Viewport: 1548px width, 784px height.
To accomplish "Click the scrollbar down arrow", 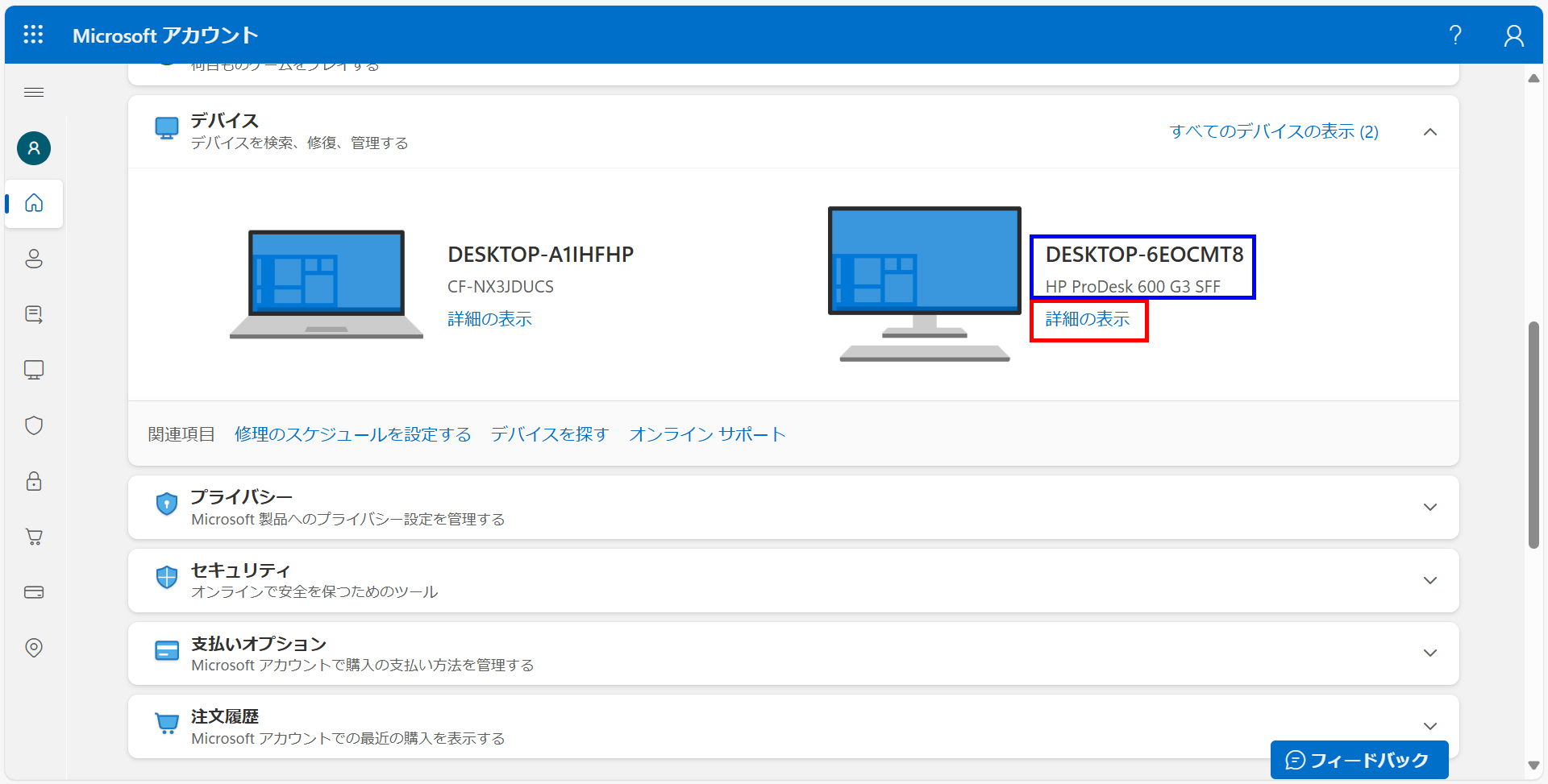I will click(1534, 766).
